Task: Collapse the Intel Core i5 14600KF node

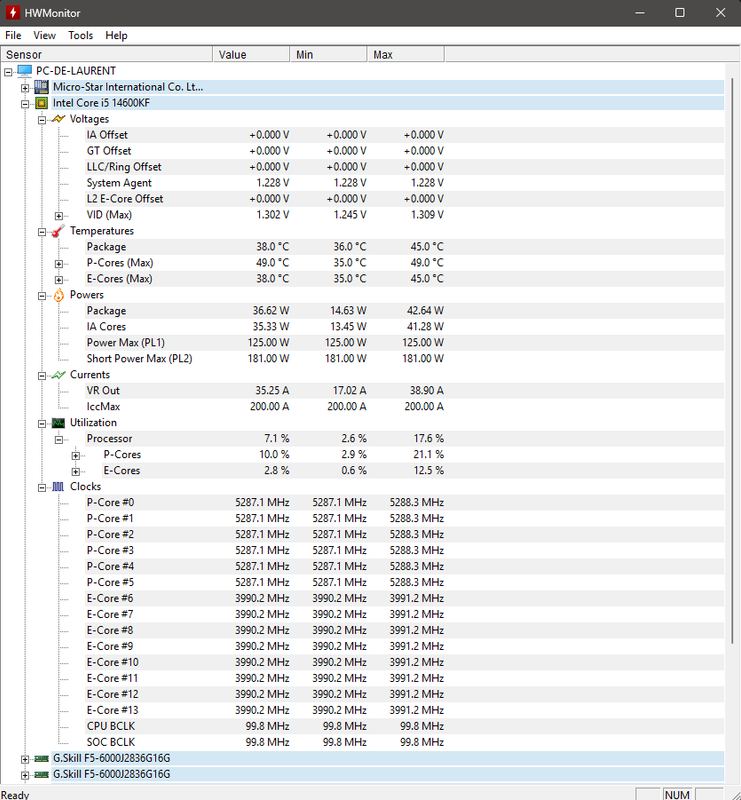Action: coord(25,104)
